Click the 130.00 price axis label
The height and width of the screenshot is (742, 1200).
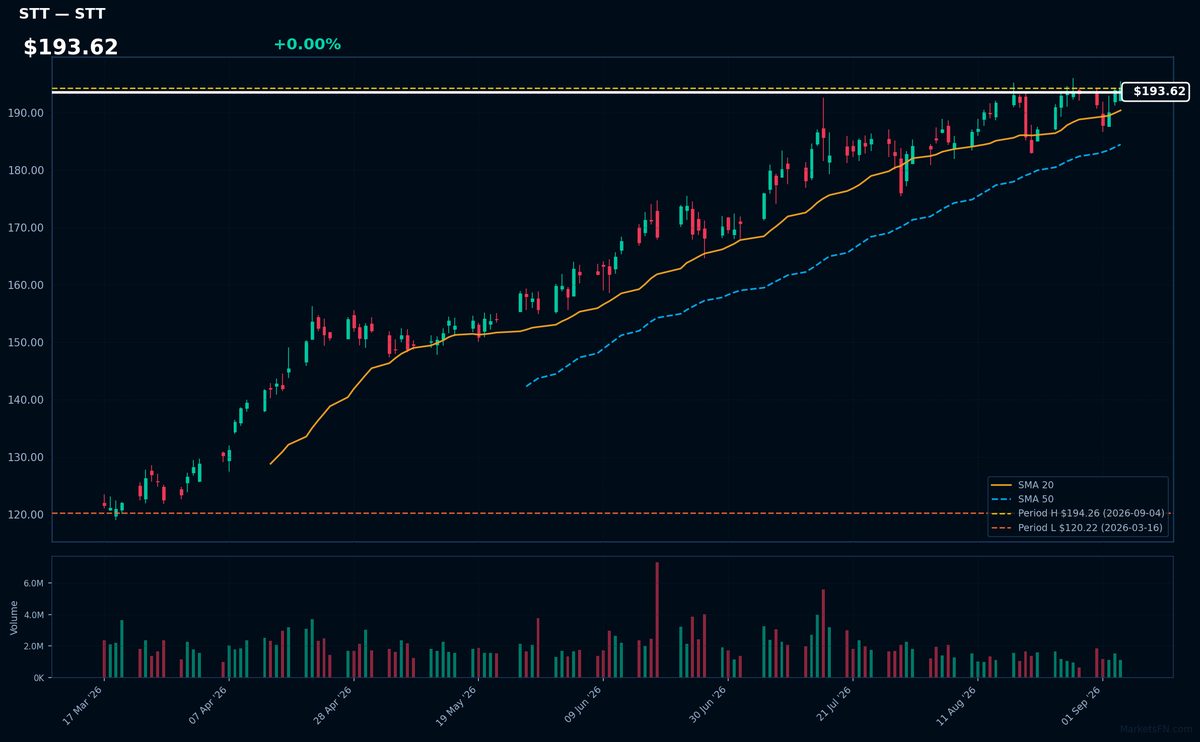tap(25, 458)
